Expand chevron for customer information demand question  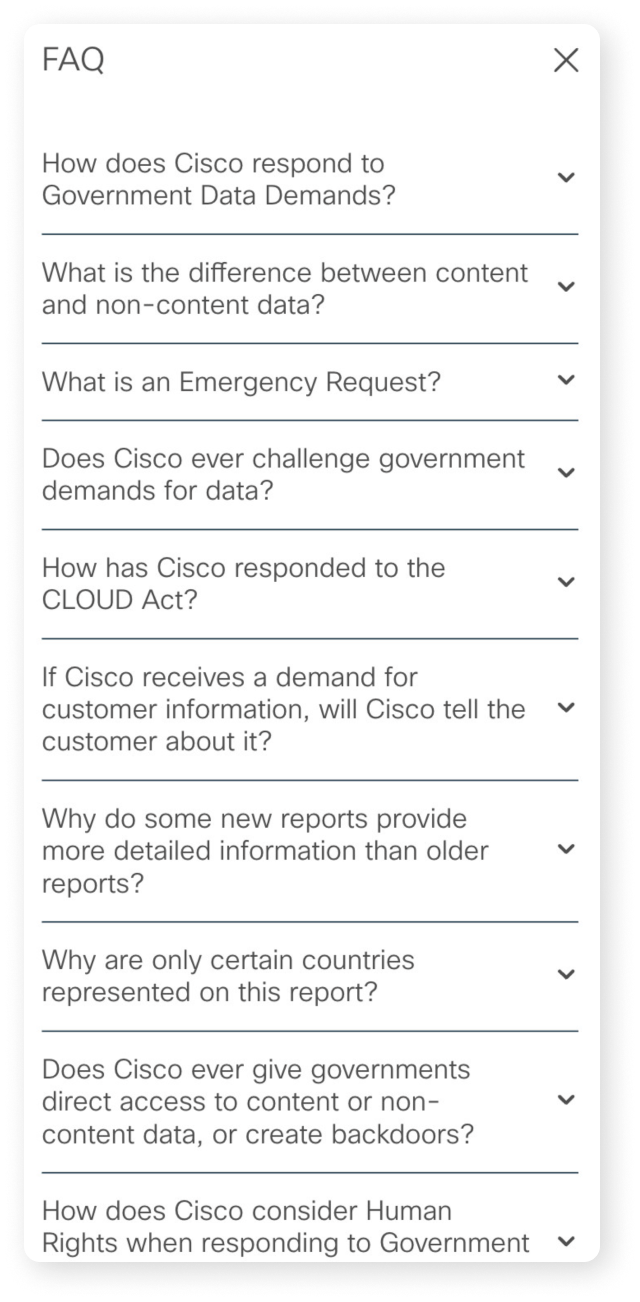(566, 708)
